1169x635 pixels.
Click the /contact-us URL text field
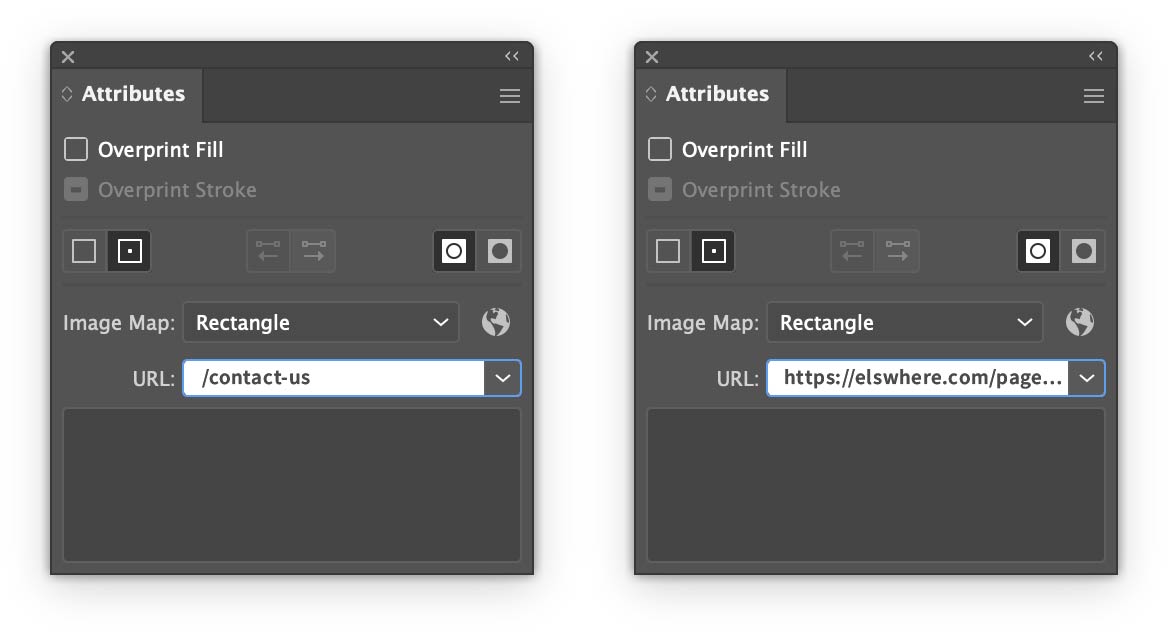click(x=334, y=378)
